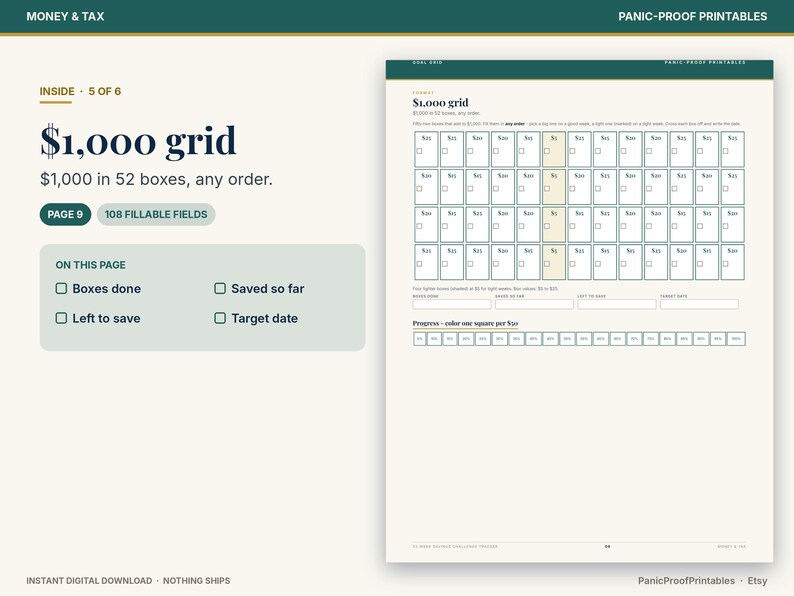Tick the Saved so far checkbox
The height and width of the screenshot is (596, 794).
(220, 289)
